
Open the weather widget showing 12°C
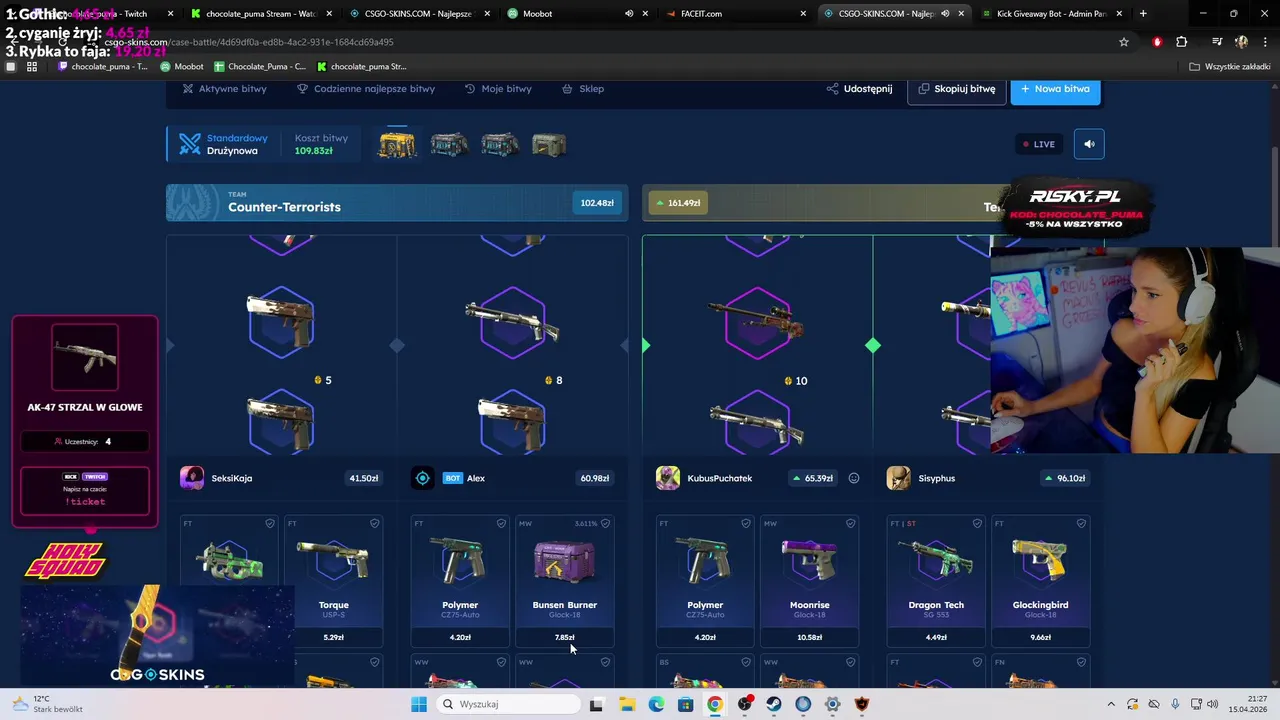coord(45,704)
